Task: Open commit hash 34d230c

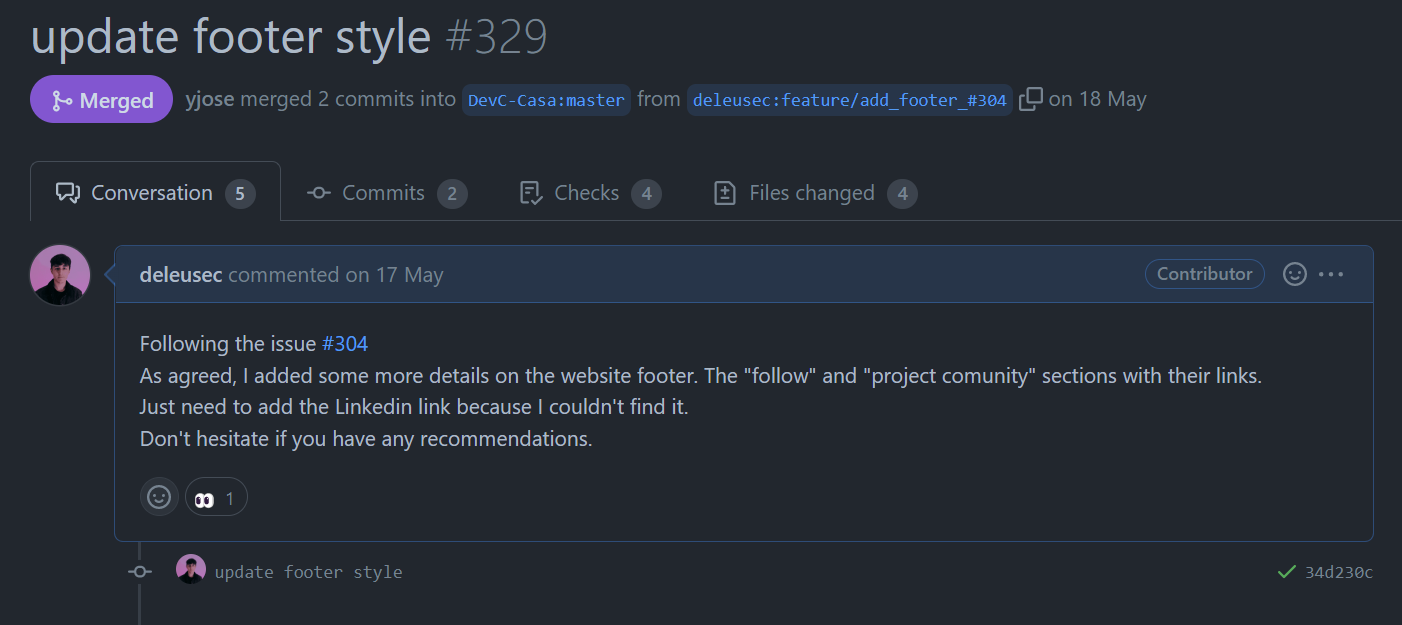Action: 1339,572
